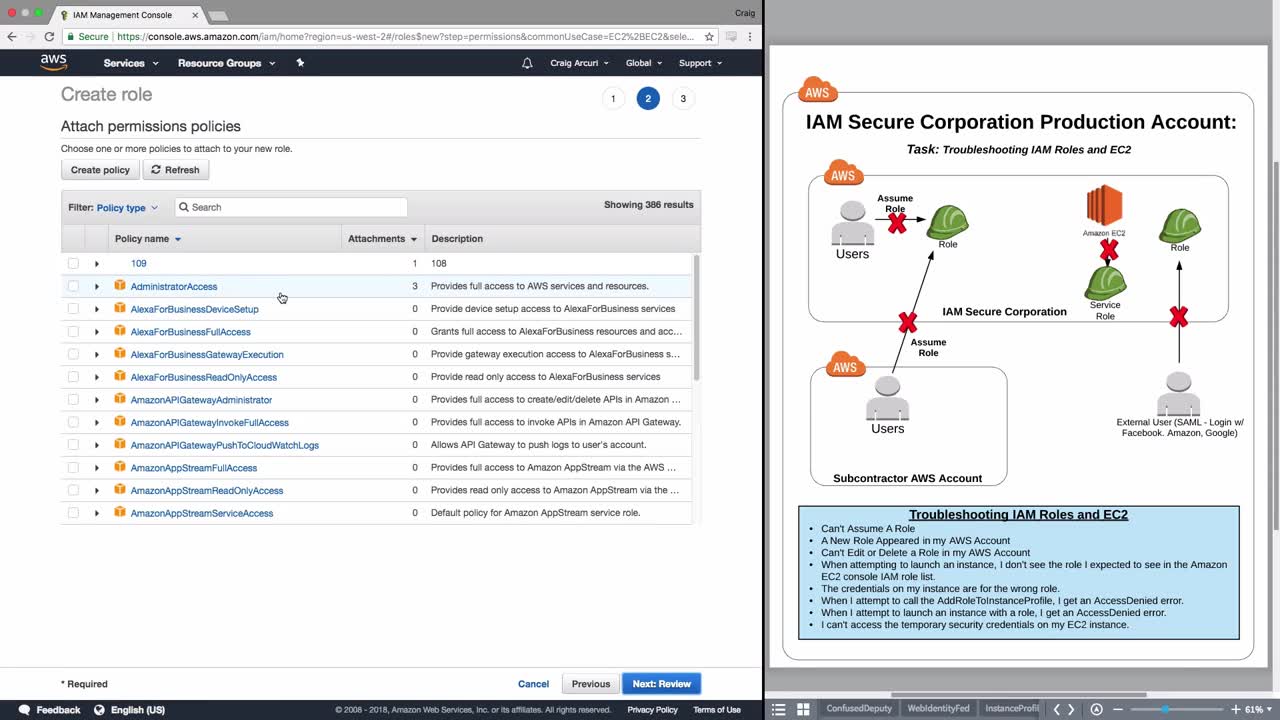Viewport: 1280px width, 720px height.
Task: Reload the browser page
Action: pyautogui.click(x=49, y=36)
